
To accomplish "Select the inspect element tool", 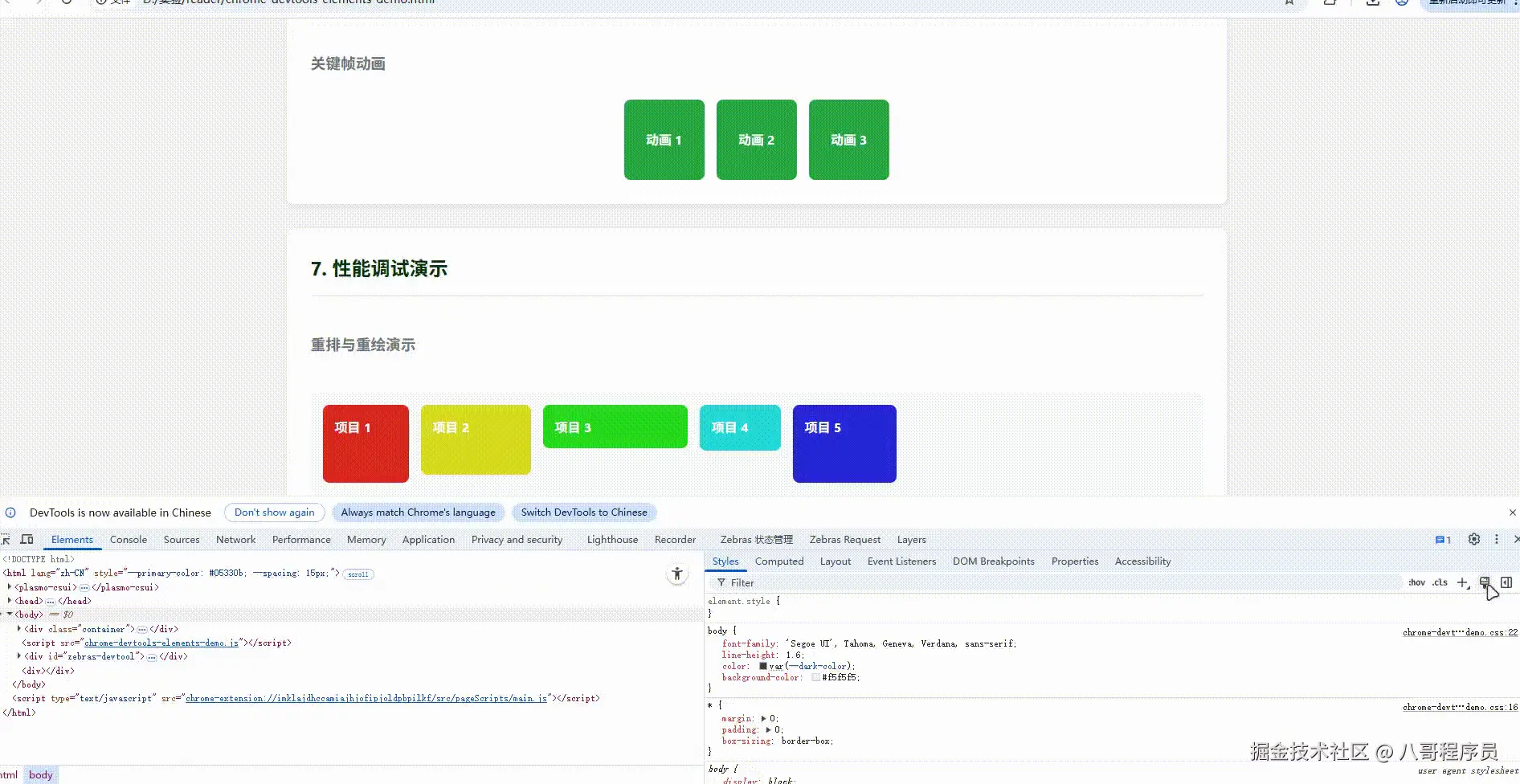I will pos(6,539).
